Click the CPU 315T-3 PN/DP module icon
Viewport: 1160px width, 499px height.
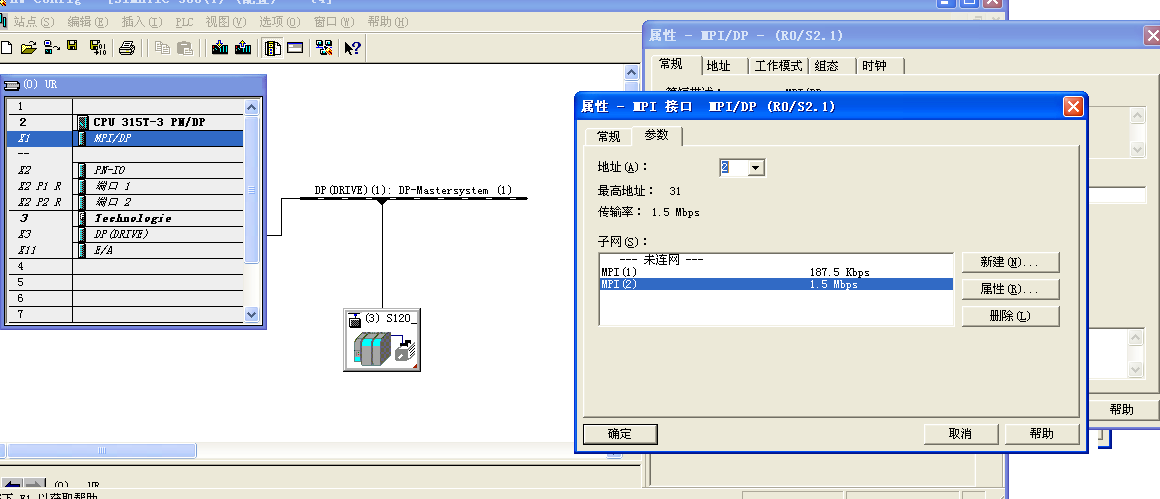coord(83,122)
